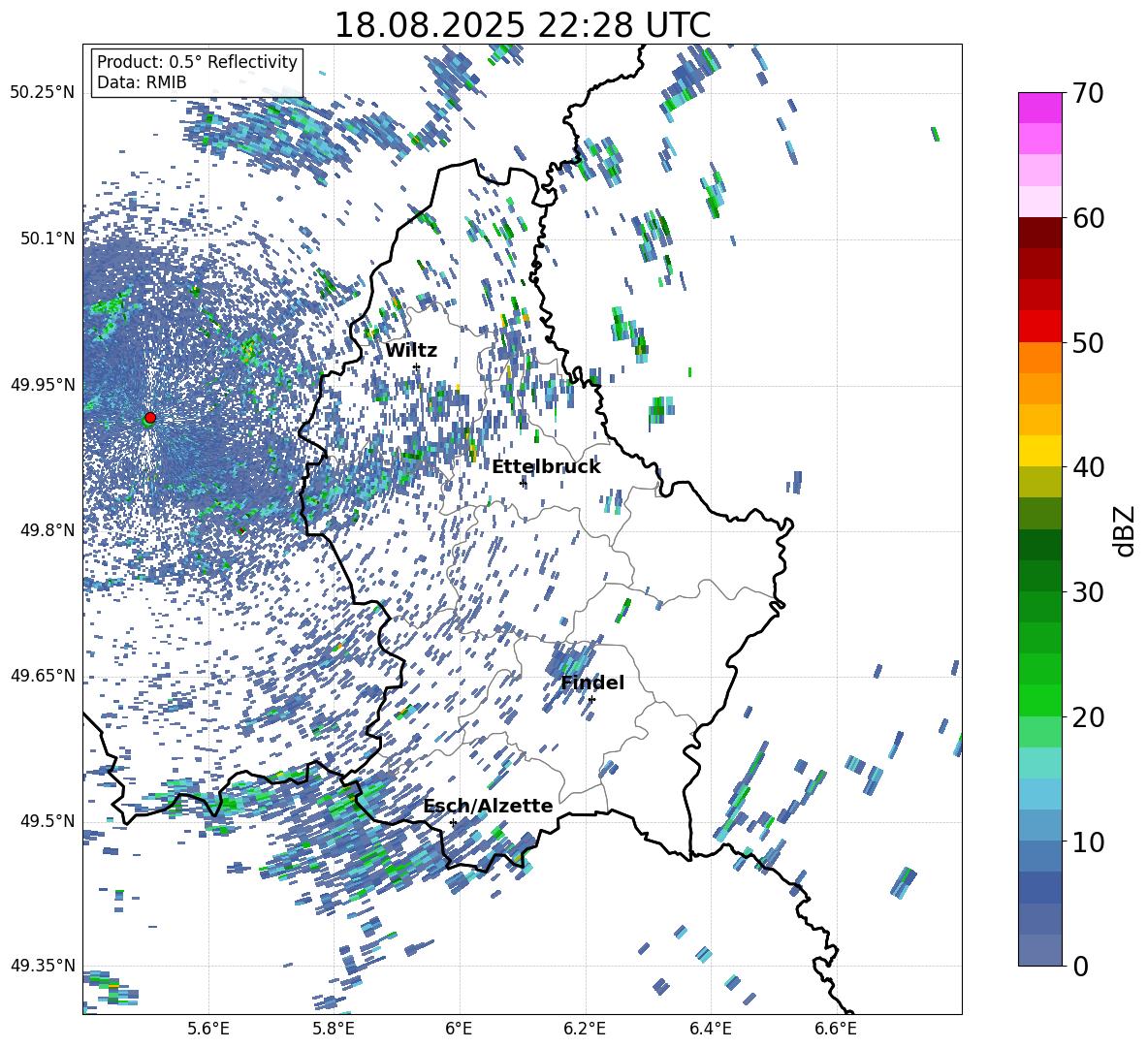
Task: Click the Findel station label
Action: point(592,683)
